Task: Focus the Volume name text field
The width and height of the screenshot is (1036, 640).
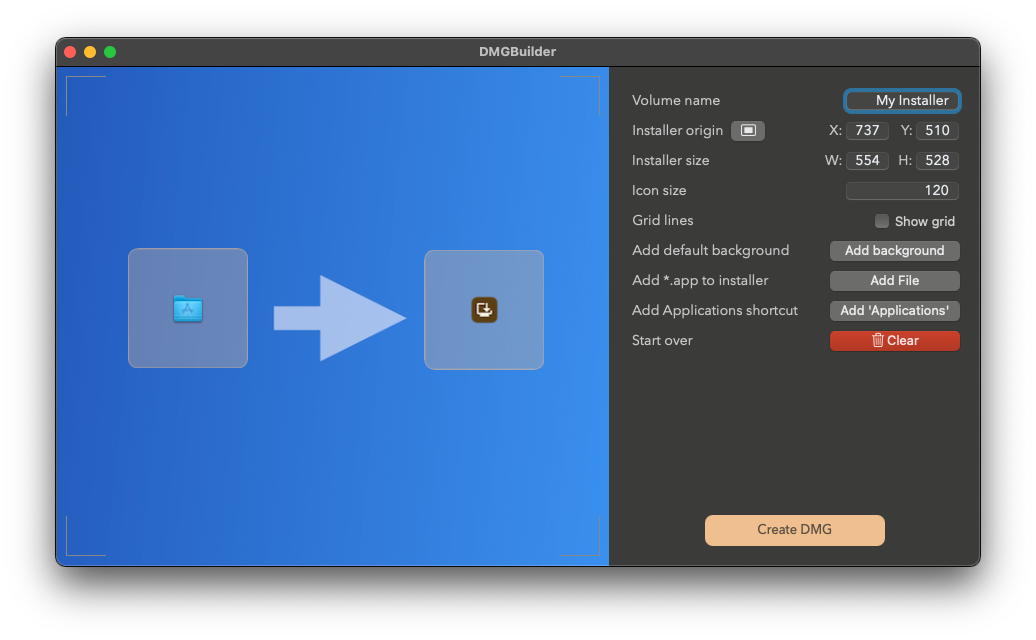Action: coord(902,101)
